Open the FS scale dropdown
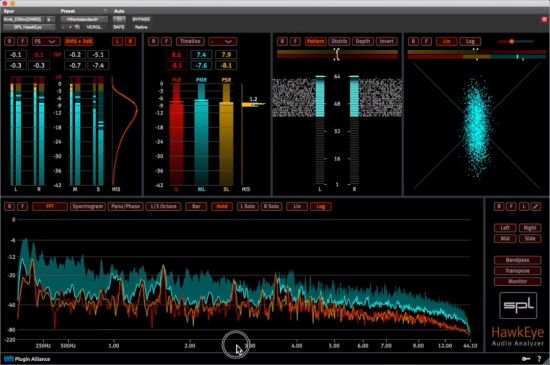550x365 pixels. [x=46, y=41]
